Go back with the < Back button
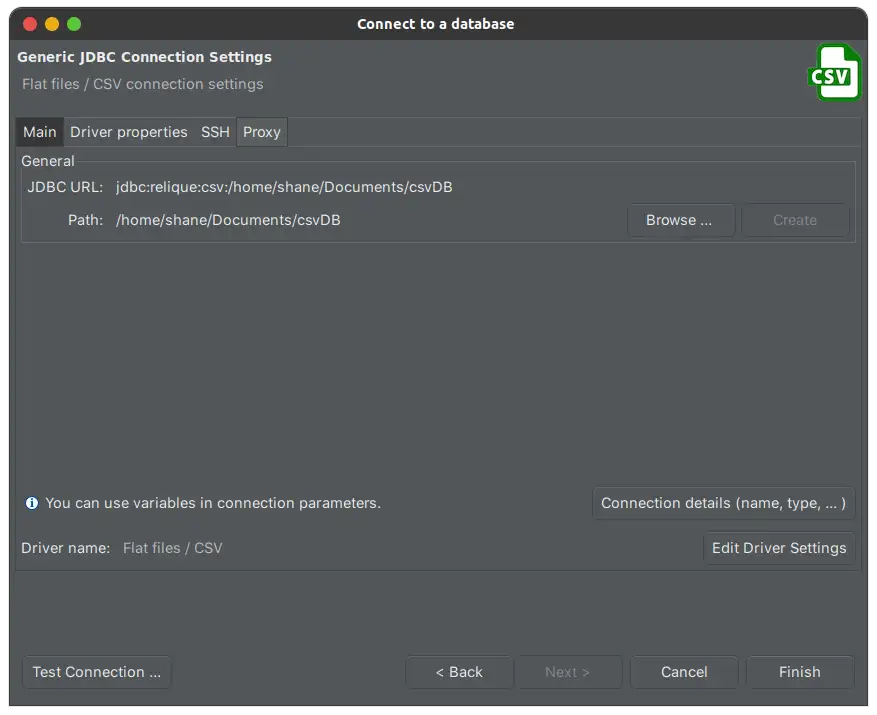 [x=459, y=672]
